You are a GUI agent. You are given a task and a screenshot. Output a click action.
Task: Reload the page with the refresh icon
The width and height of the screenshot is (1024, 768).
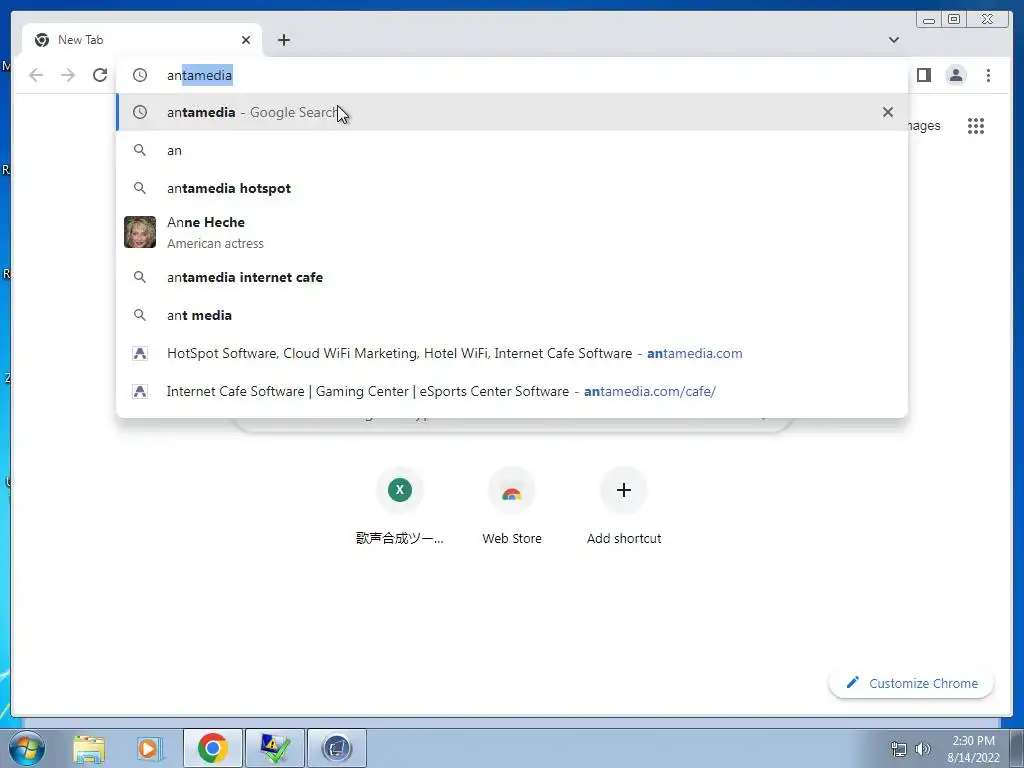click(100, 75)
